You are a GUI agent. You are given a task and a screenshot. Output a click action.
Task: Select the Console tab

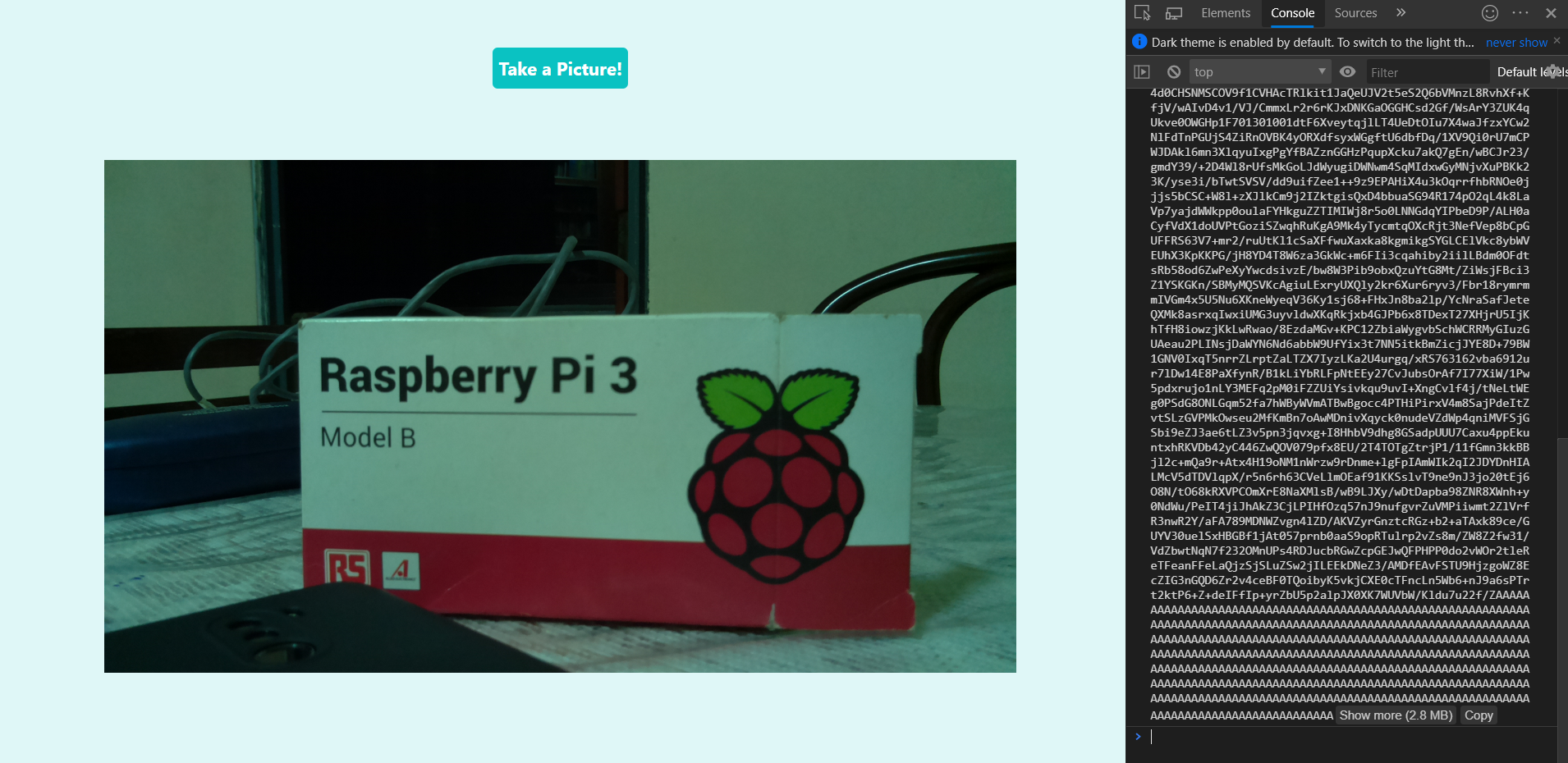pyautogui.click(x=1292, y=13)
